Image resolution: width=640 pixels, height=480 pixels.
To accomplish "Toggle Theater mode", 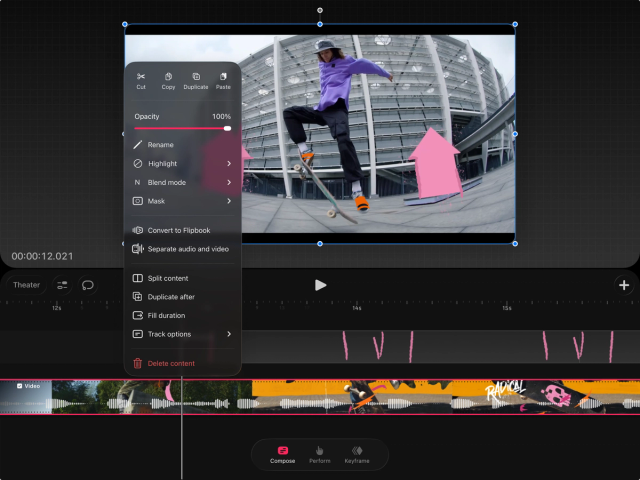I will pyautogui.click(x=26, y=285).
